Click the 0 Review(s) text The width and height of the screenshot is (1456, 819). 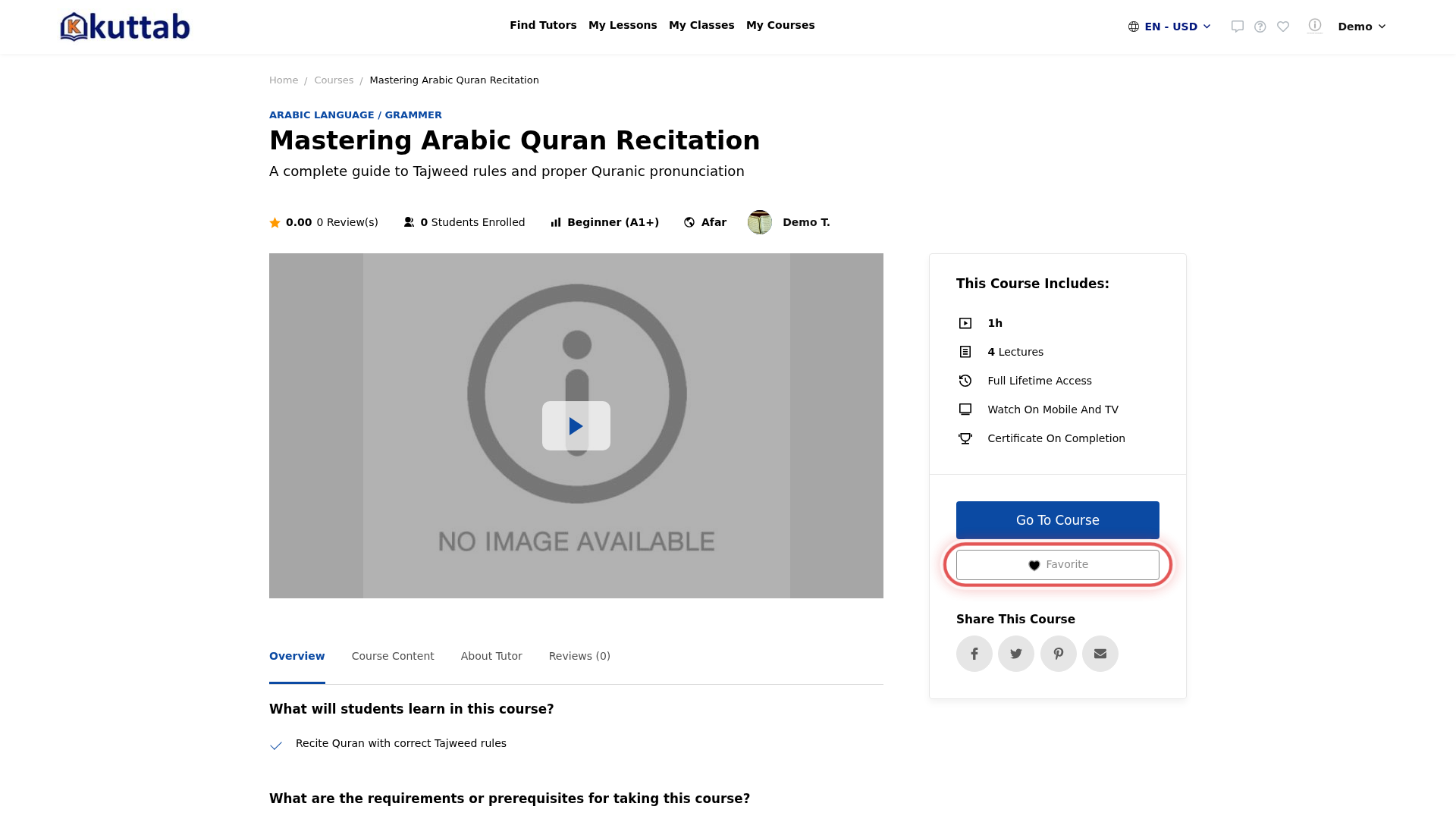tap(347, 222)
